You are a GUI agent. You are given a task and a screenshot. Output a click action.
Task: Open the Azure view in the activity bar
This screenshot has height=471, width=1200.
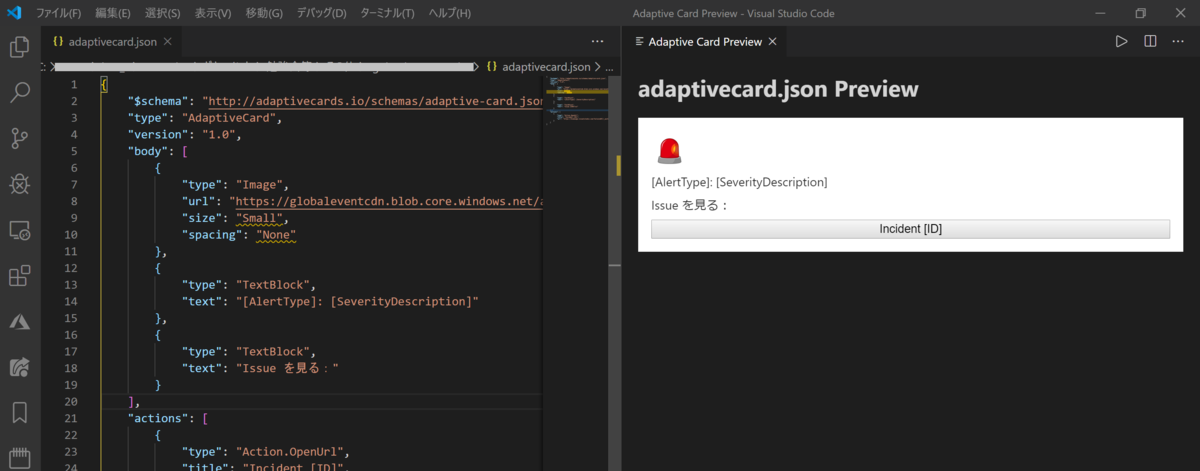pyautogui.click(x=19, y=321)
